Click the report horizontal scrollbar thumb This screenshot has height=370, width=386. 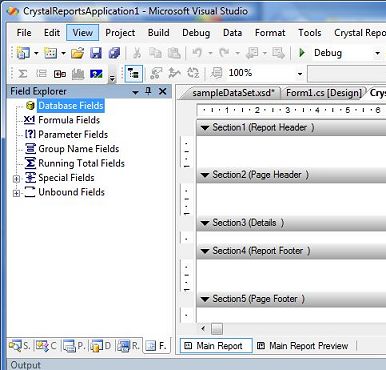(x=217, y=329)
